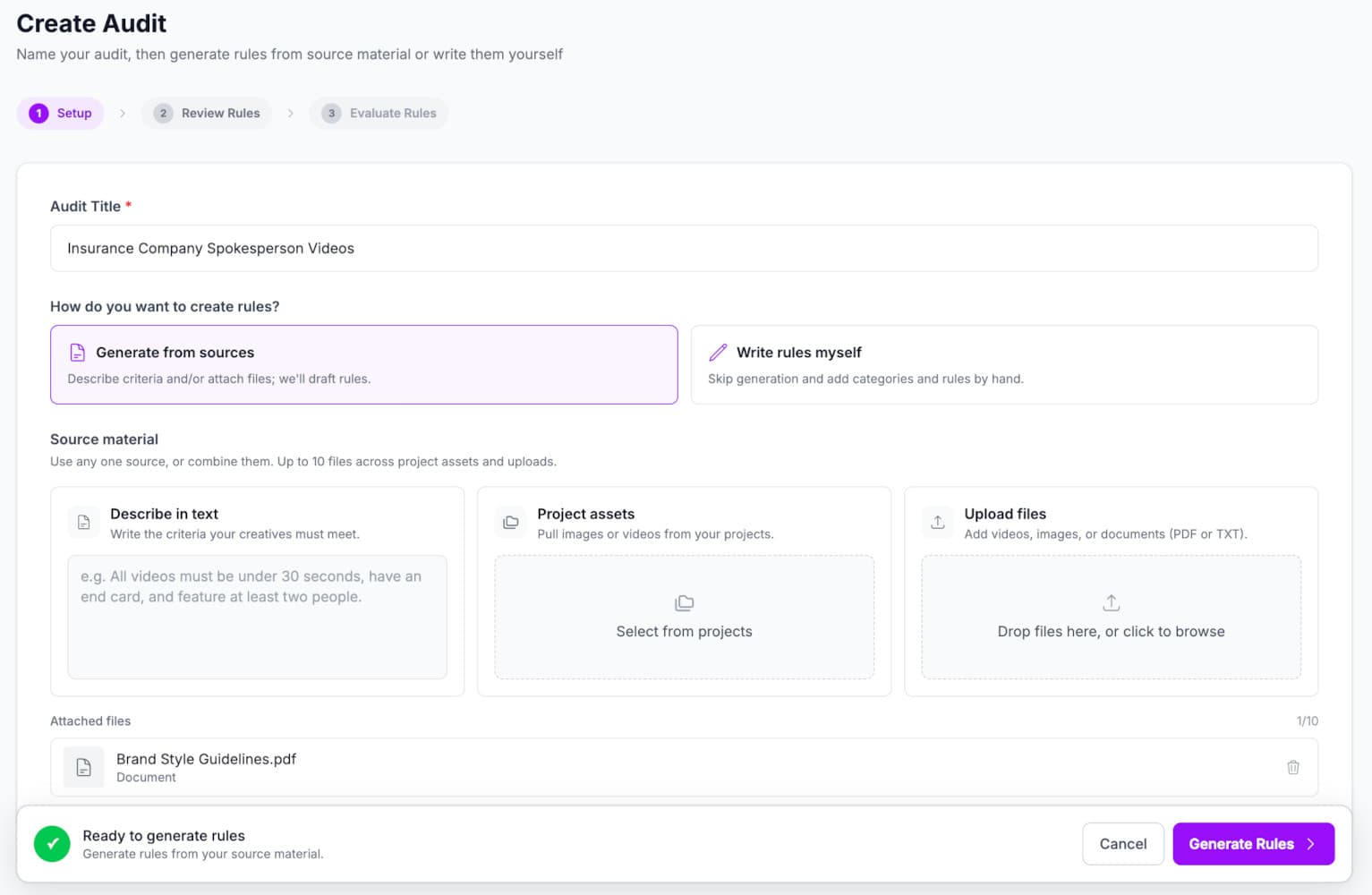Go to the Evaluate Rules step
The height and width of the screenshot is (895, 1372).
(379, 113)
